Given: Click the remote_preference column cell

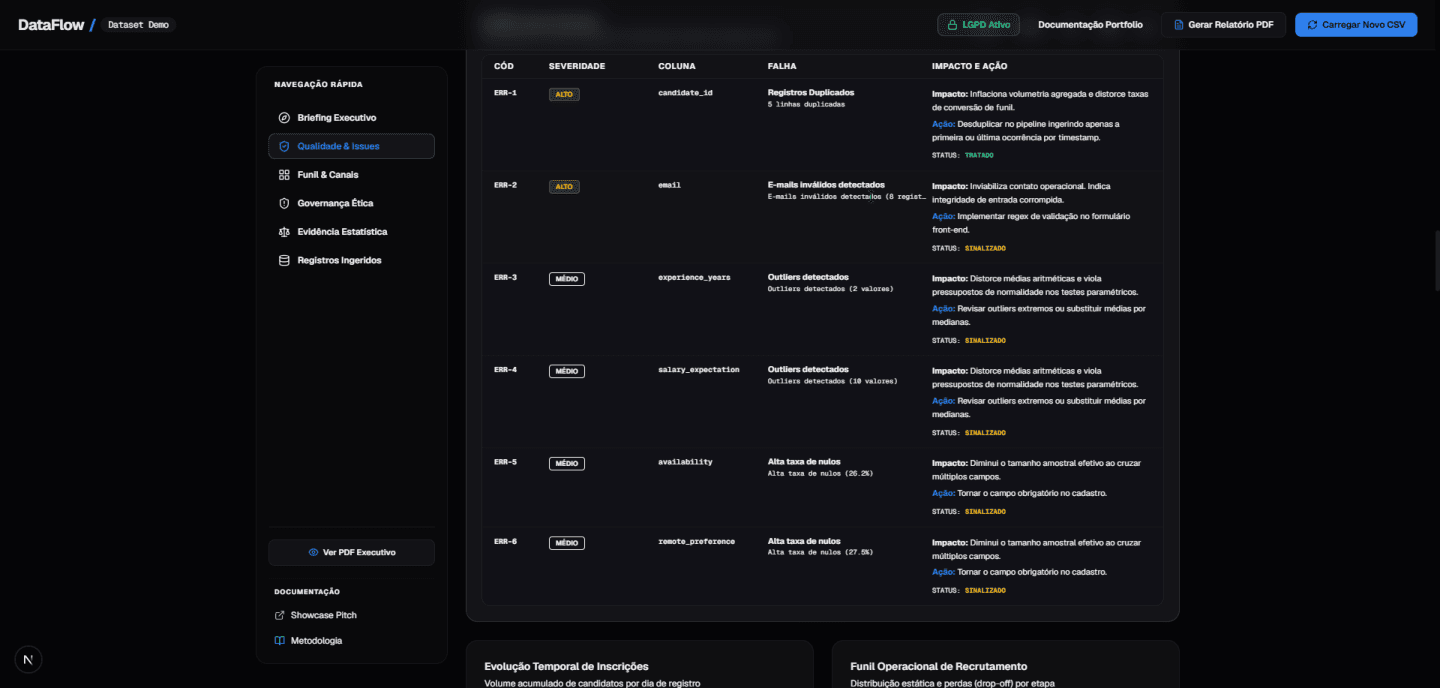Looking at the screenshot, I should tap(696, 541).
